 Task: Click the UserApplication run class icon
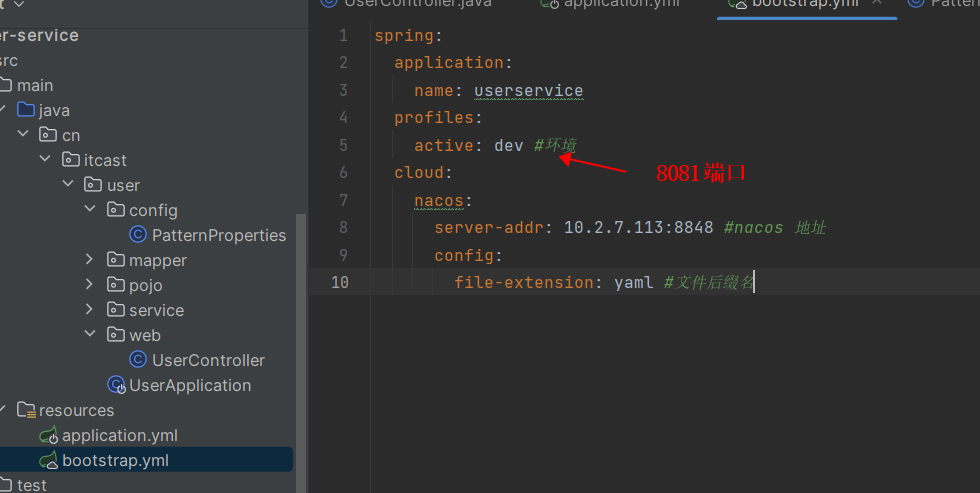(x=117, y=385)
